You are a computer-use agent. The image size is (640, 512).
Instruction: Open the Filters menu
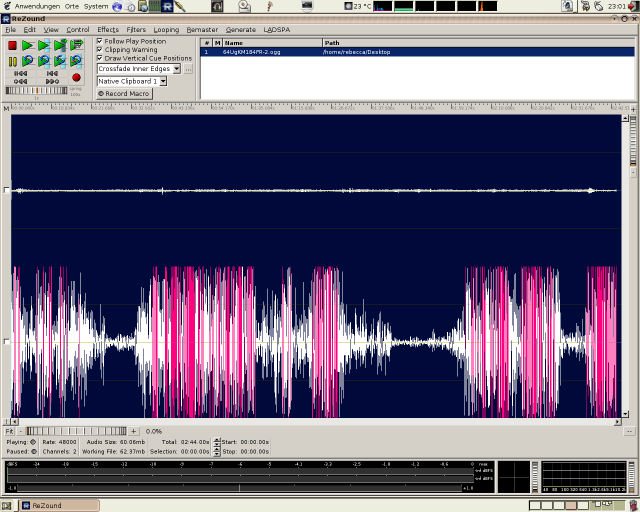(x=136, y=29)
